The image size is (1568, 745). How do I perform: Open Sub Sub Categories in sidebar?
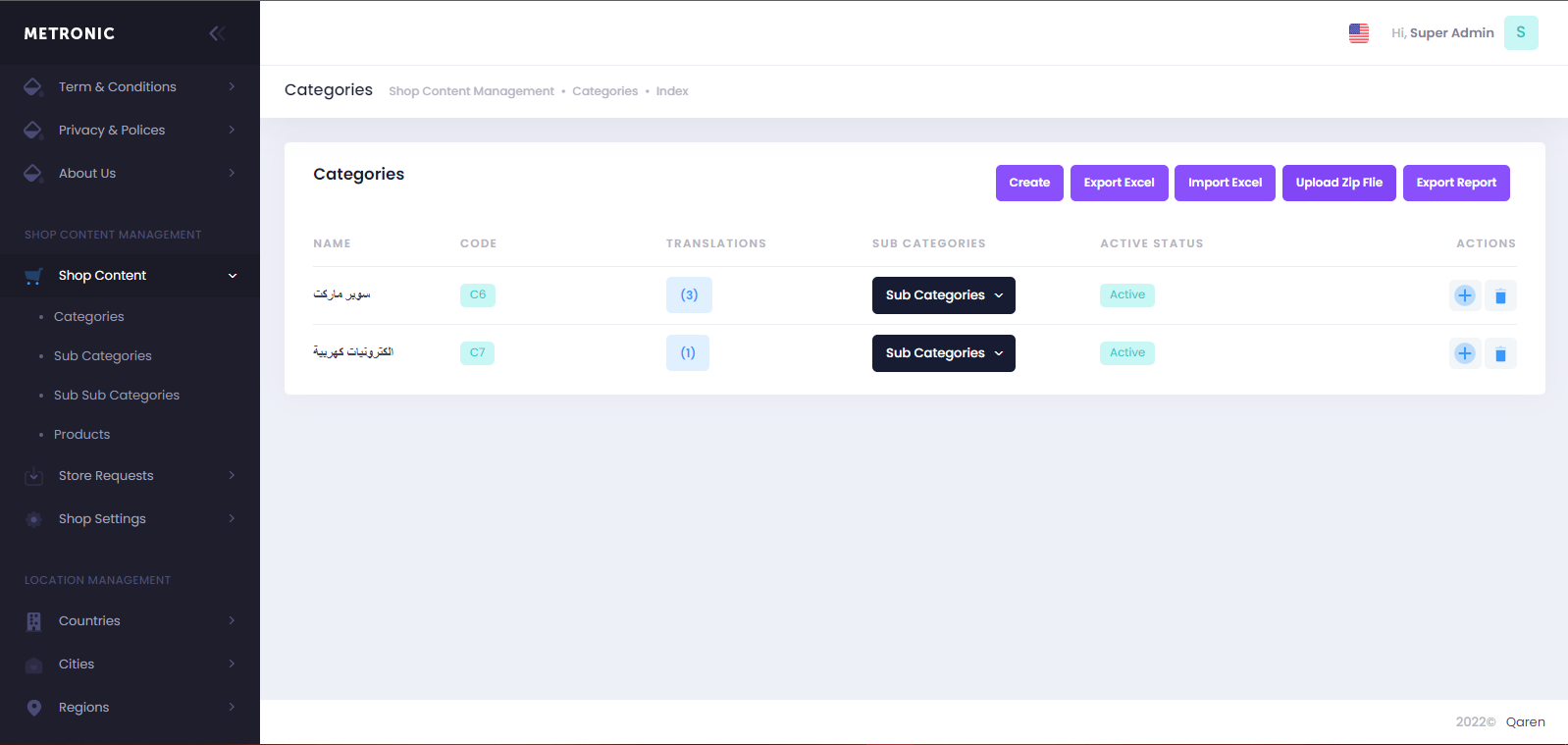pos(117,396)
